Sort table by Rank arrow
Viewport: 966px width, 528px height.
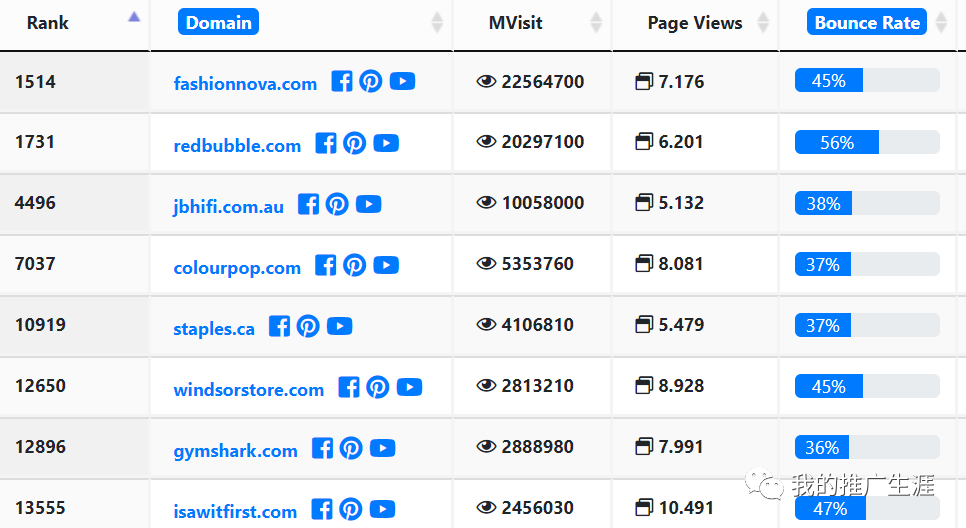tap(134, 17)
